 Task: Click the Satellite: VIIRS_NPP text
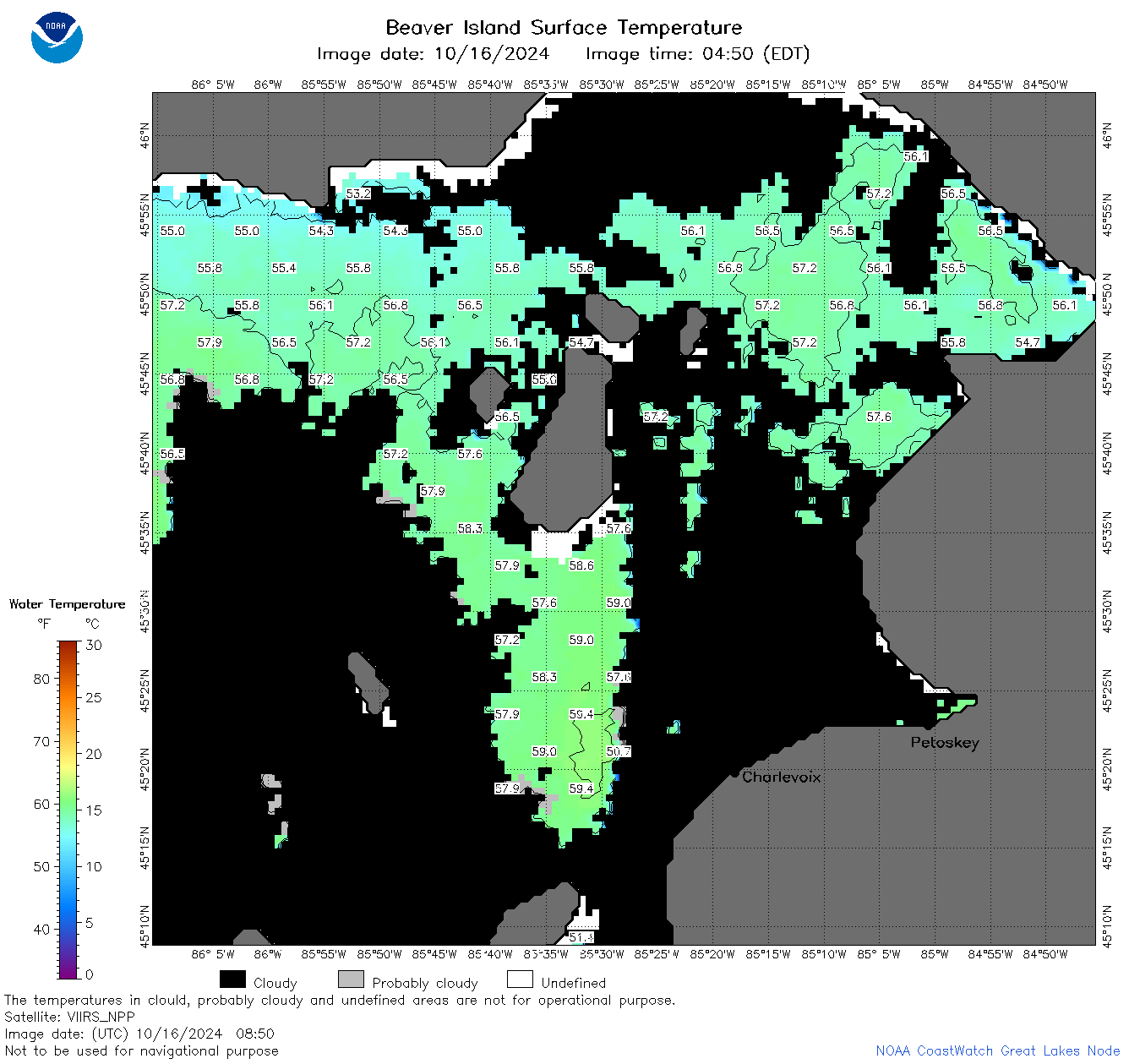[x=69, y=1017]
